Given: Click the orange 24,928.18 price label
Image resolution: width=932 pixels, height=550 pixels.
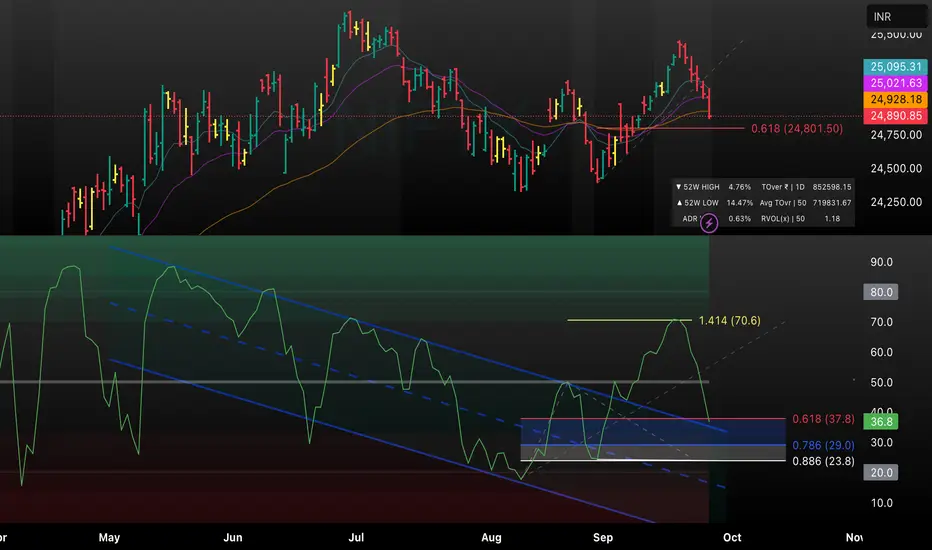Looking at the screenshot, I should pyautogui.click(x=895, y=99).
